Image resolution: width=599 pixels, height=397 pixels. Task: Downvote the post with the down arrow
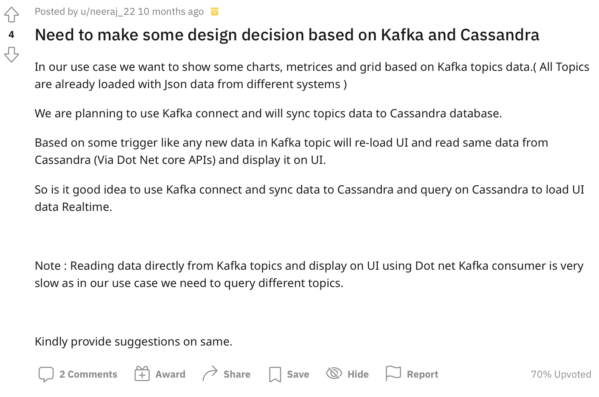(11, 55)
